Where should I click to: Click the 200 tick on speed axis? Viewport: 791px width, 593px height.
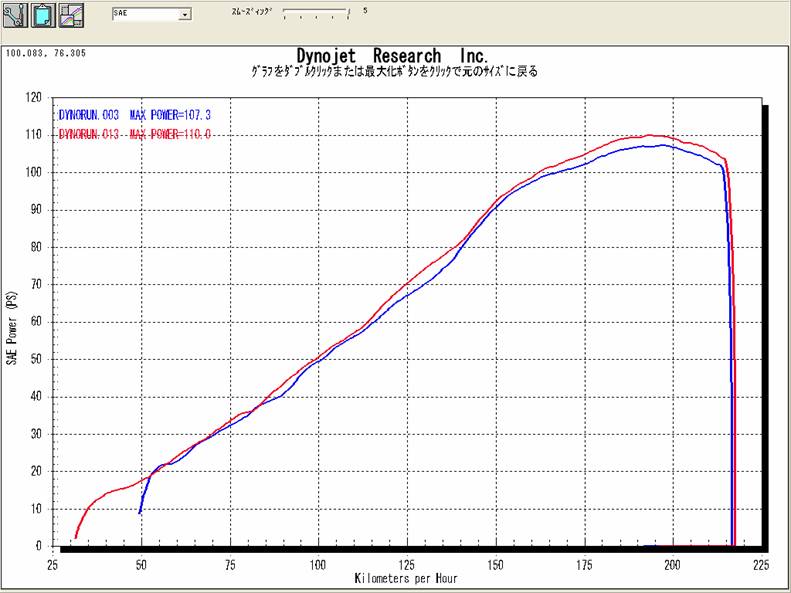[x=671, y=565]
